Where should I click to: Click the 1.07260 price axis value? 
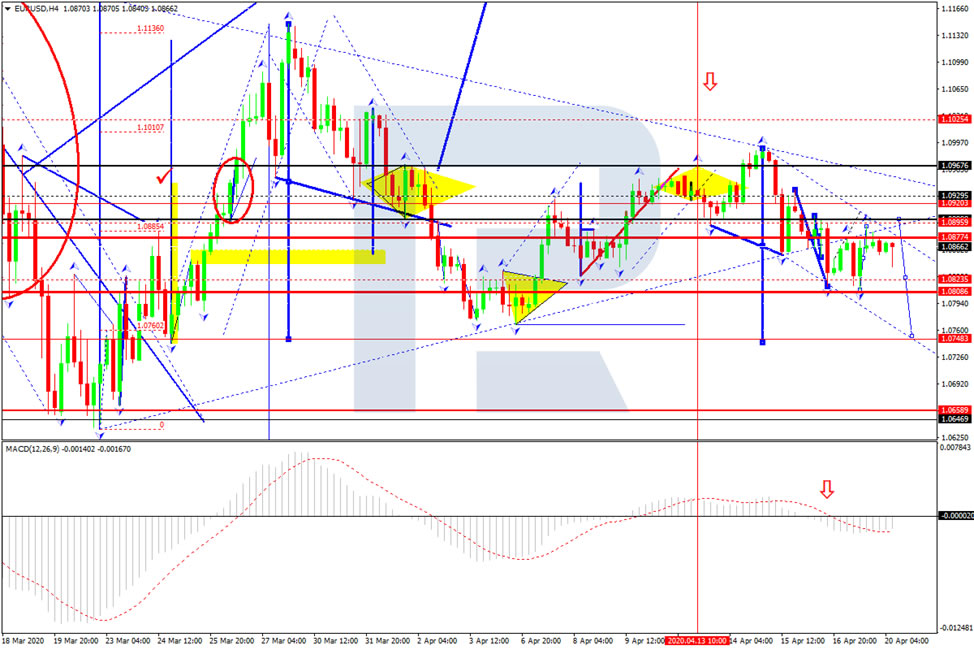(x=955, y=357)
